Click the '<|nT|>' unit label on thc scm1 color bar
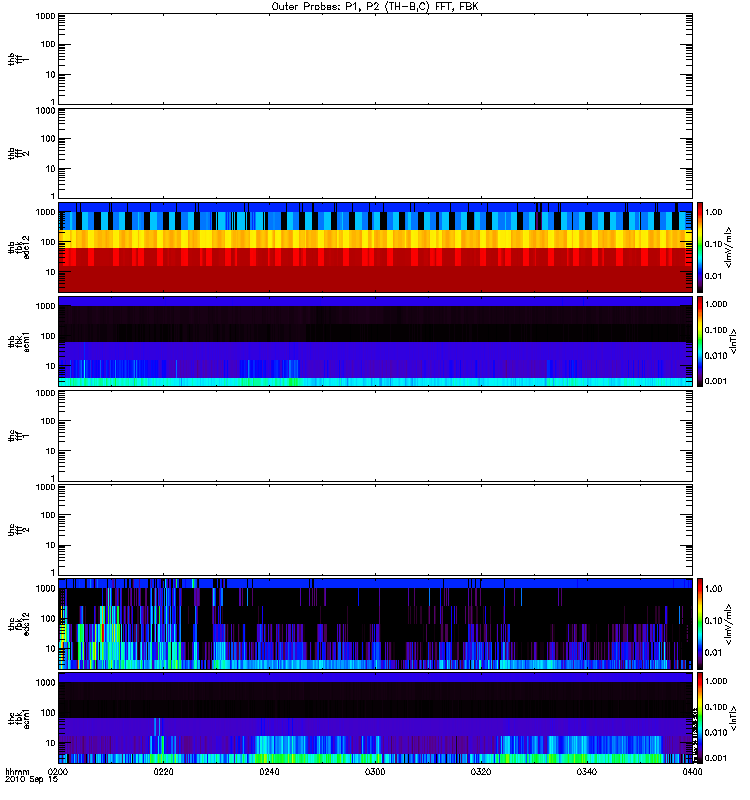This screenshot has height=800, width=750. (x=733, y=718)
